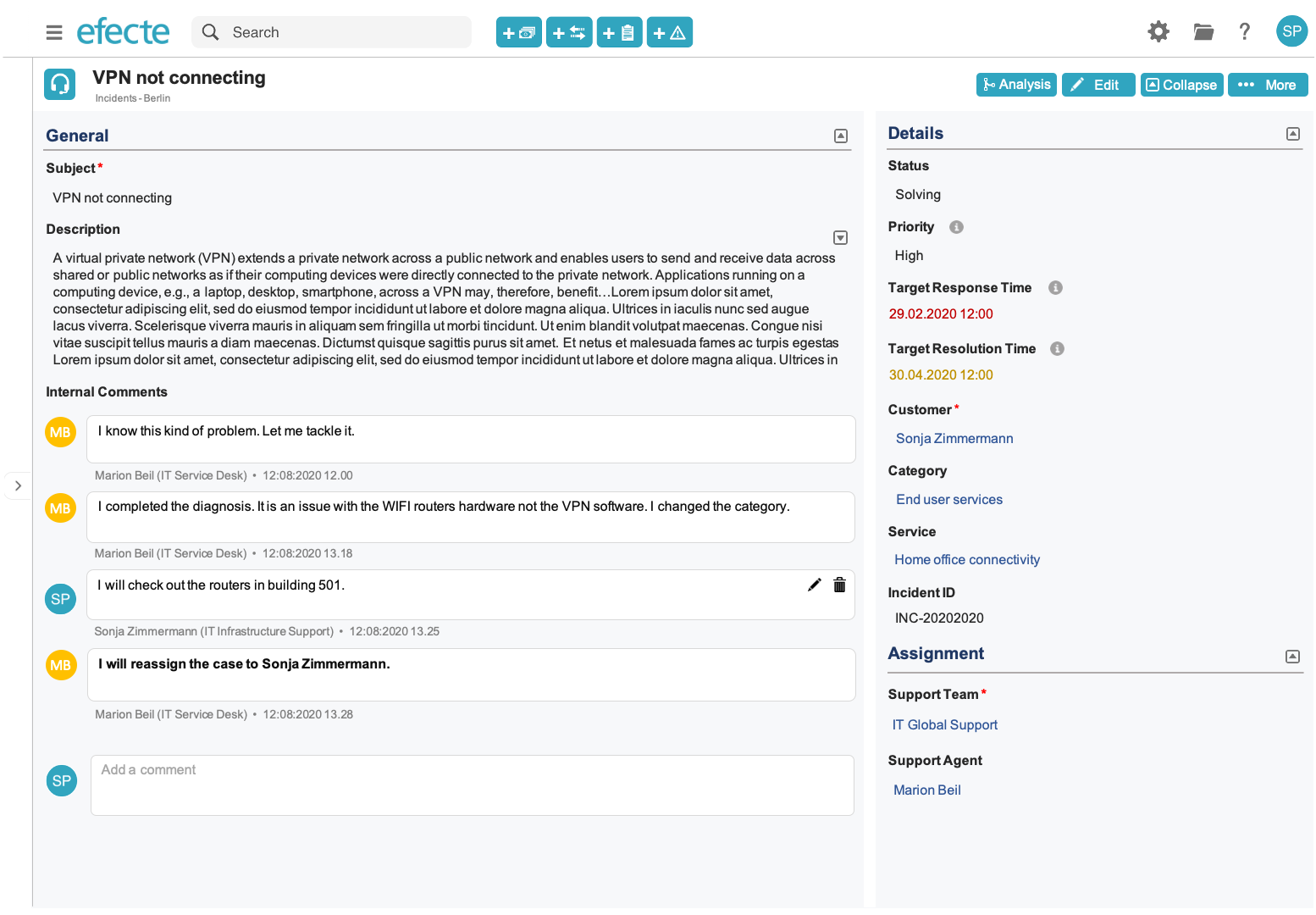
Task: Show info for Target Response Time
Action: [x=1055, y=288]
